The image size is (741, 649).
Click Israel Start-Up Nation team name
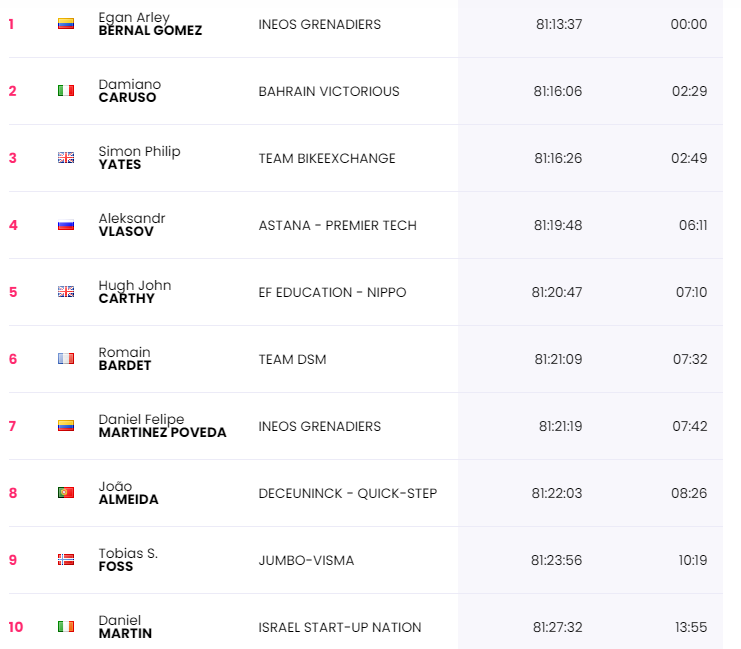[x=340, y=627]
